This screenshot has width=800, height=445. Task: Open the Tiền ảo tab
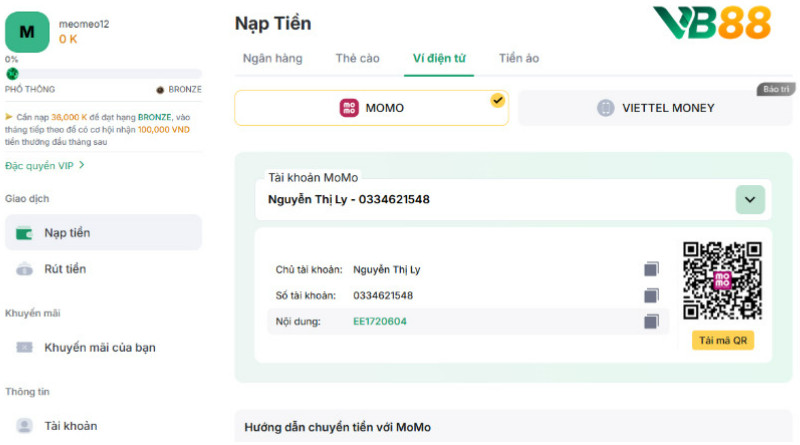[x=519, y=58]
